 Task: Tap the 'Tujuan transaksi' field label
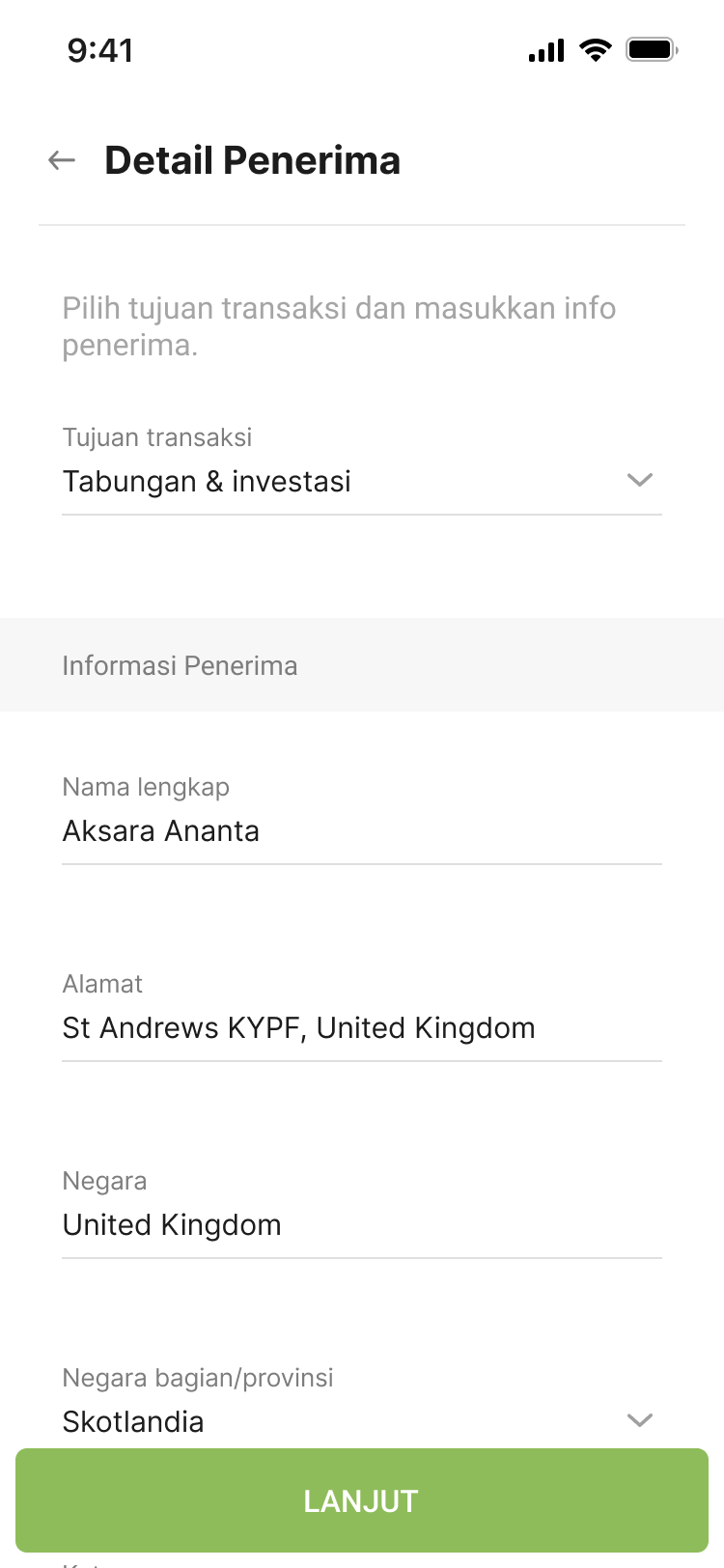(x=156, y=437)
